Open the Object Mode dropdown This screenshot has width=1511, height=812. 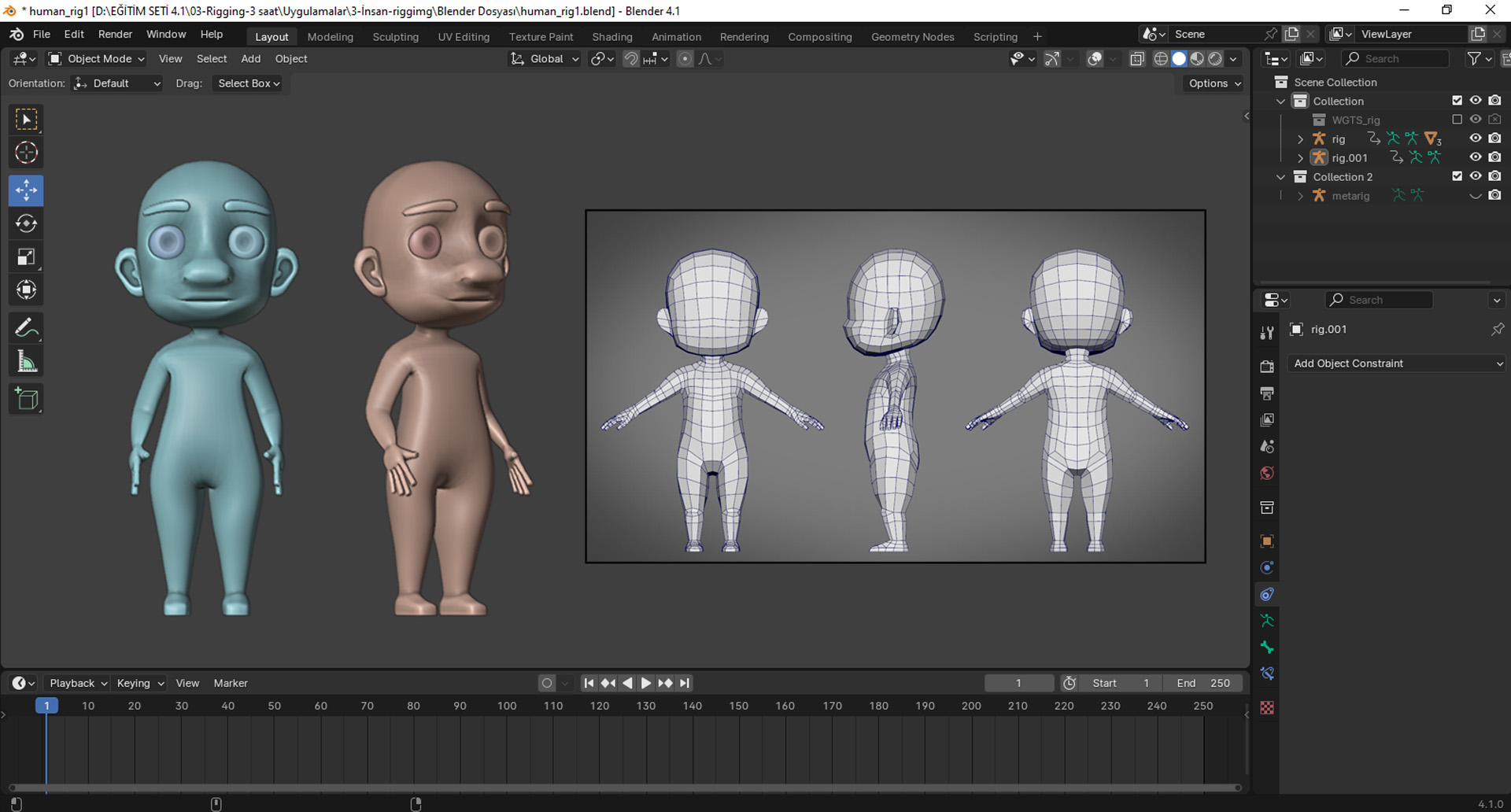[95, 58]
